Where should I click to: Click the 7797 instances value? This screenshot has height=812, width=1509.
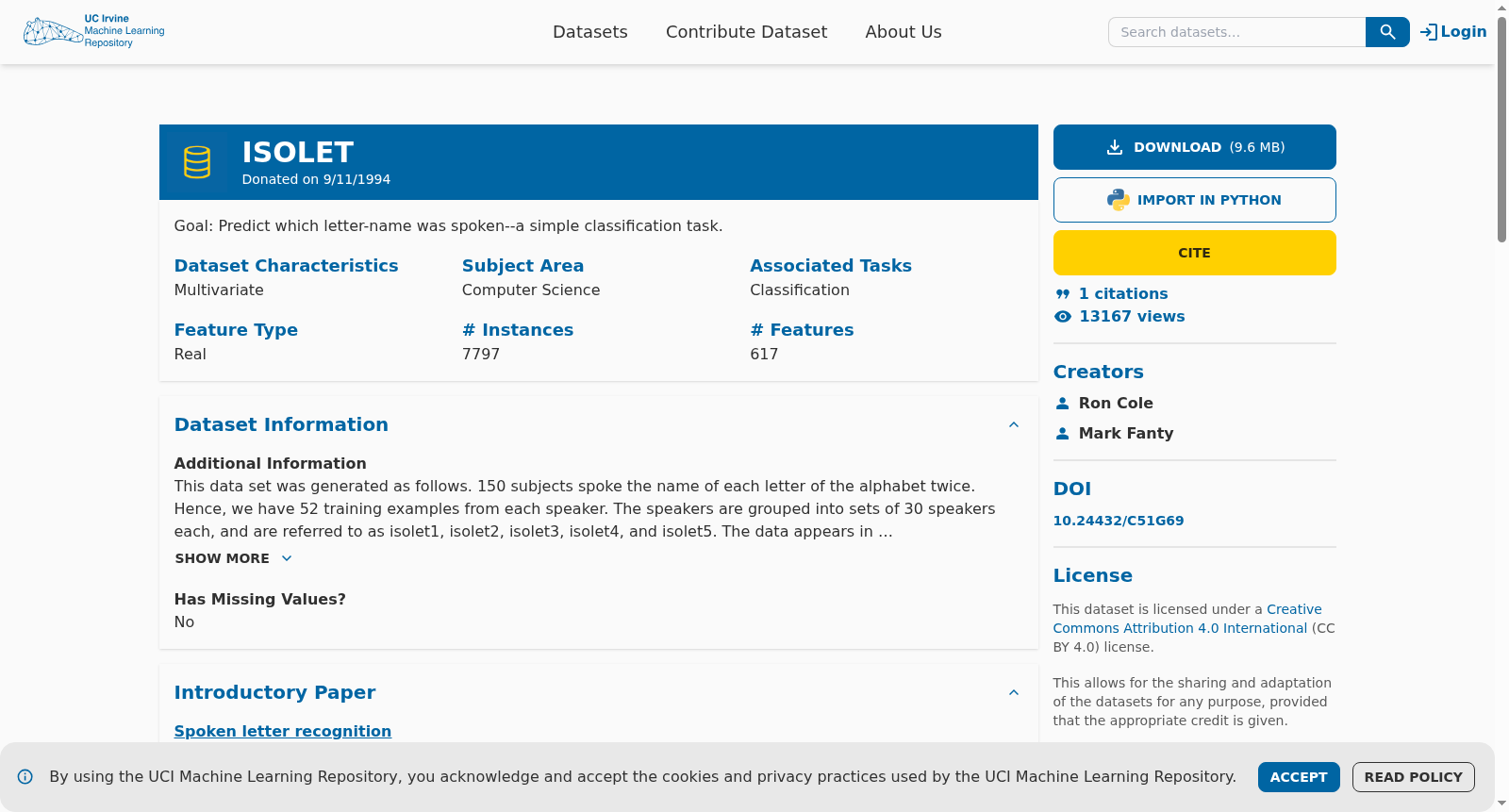481,355
